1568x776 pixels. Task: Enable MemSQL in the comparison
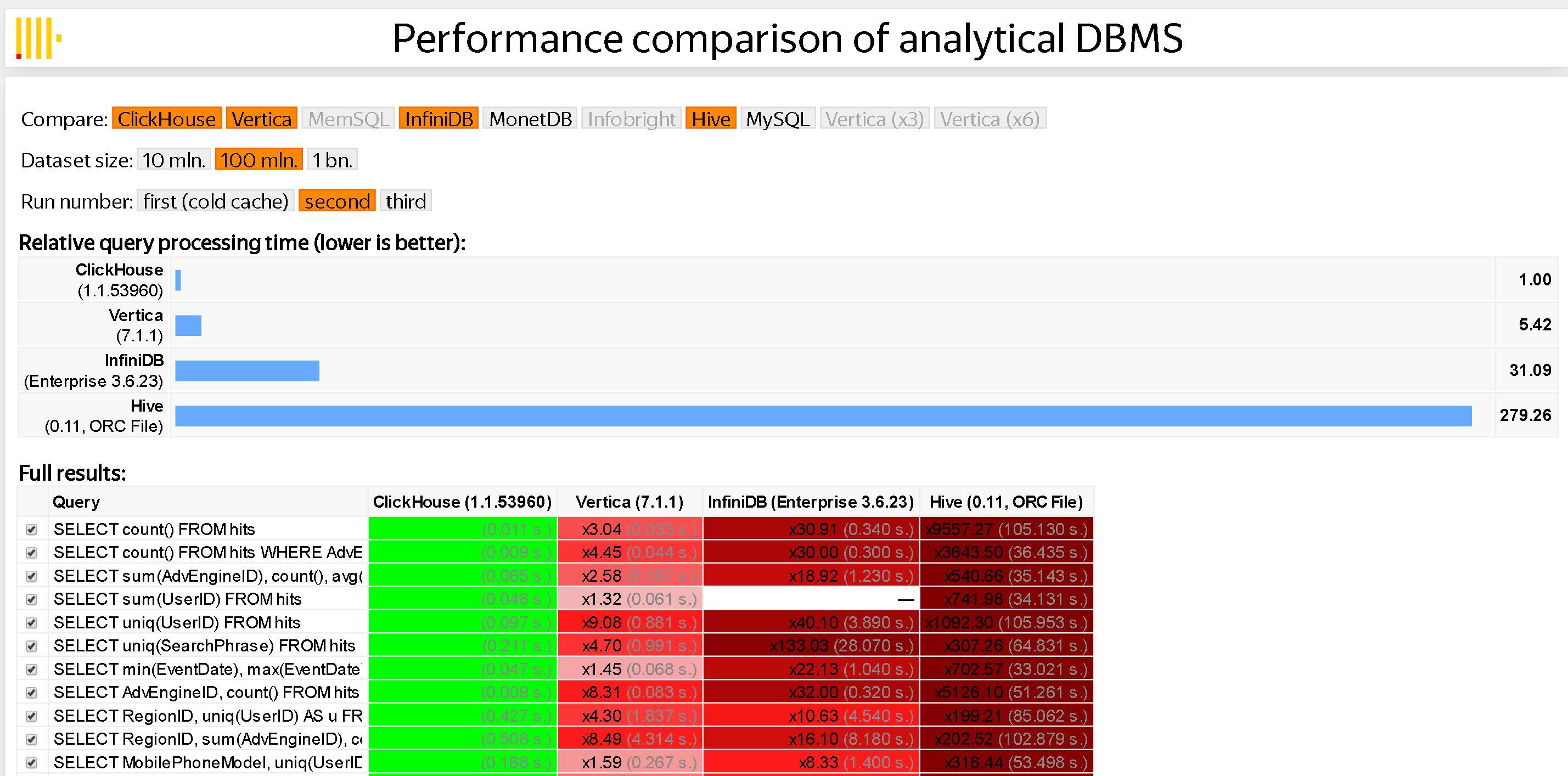tap(348, 119)
